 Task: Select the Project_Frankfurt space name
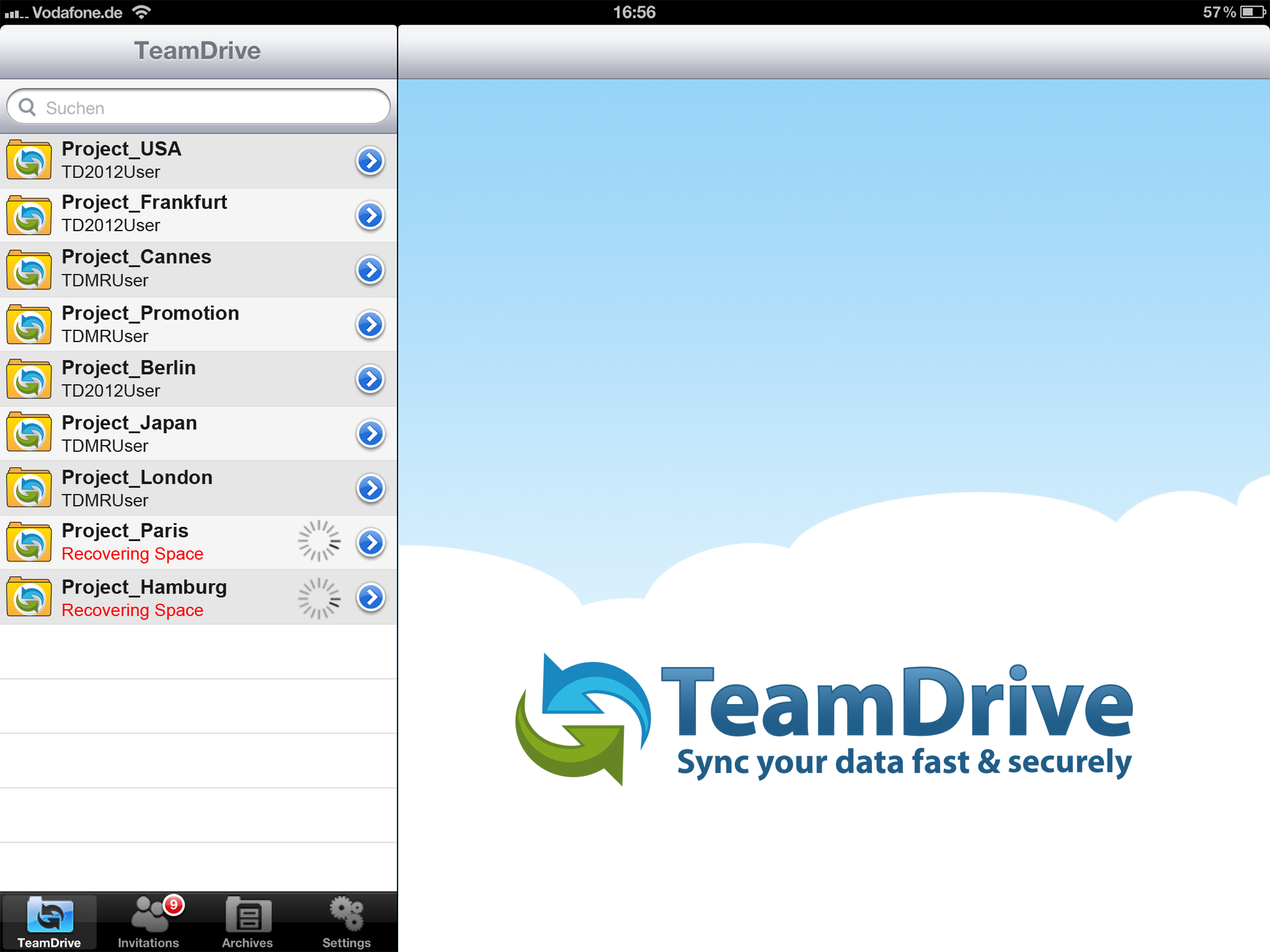pos(144,202)
